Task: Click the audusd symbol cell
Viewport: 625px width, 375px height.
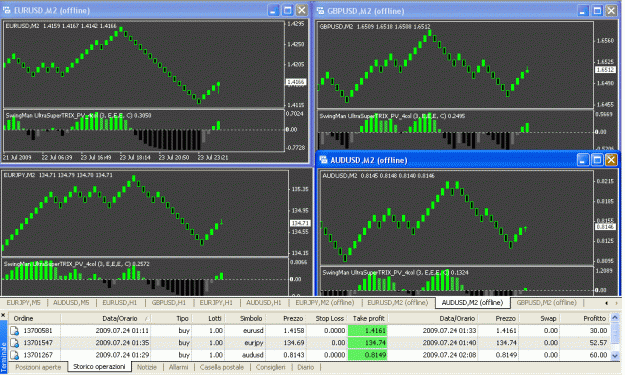Action: (x=253, y=355)
